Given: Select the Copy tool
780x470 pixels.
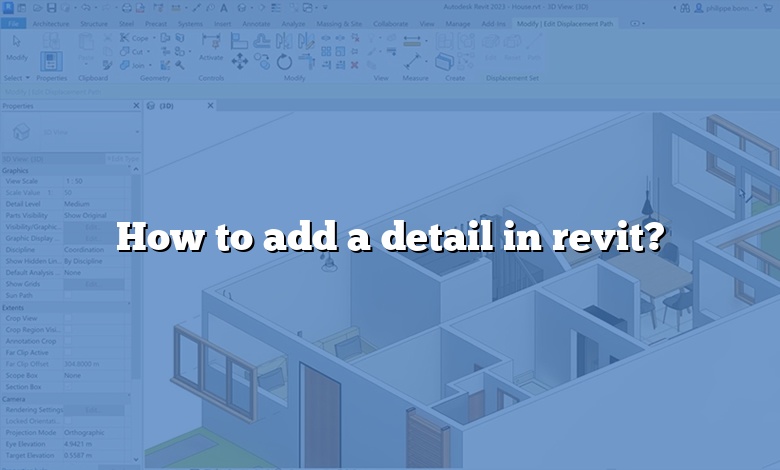Looking at the screenshot, I should click(x=262, y=62).
